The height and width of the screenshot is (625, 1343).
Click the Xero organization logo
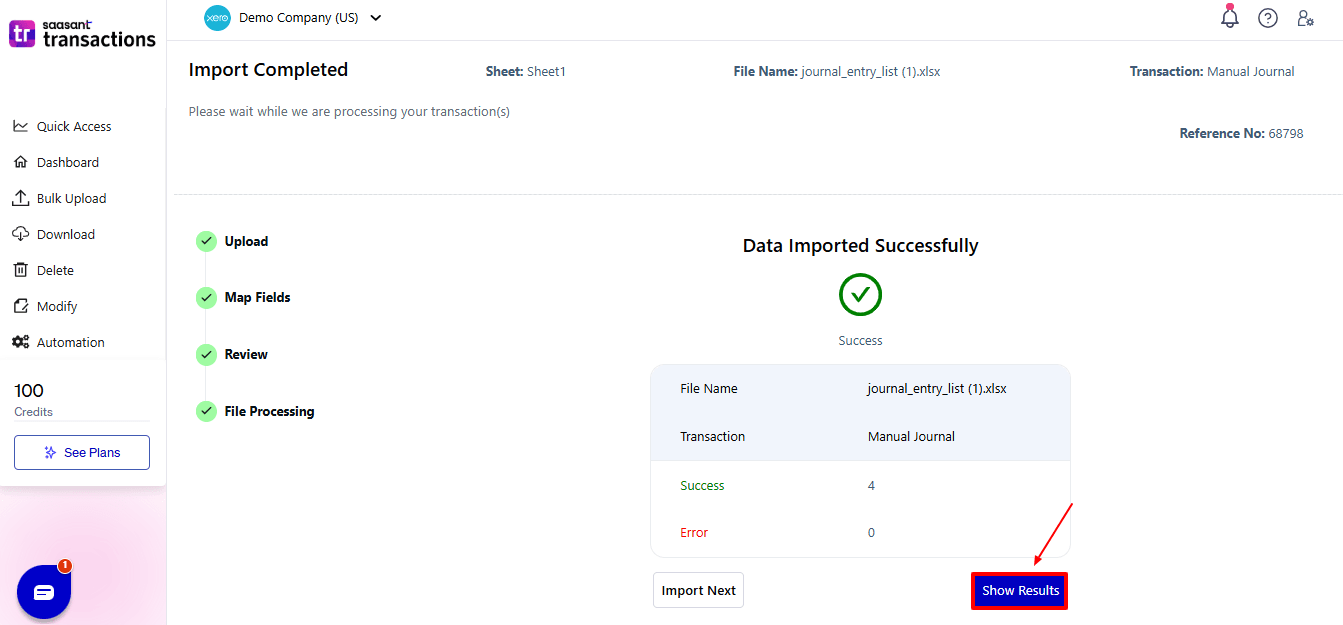[217, 17]
